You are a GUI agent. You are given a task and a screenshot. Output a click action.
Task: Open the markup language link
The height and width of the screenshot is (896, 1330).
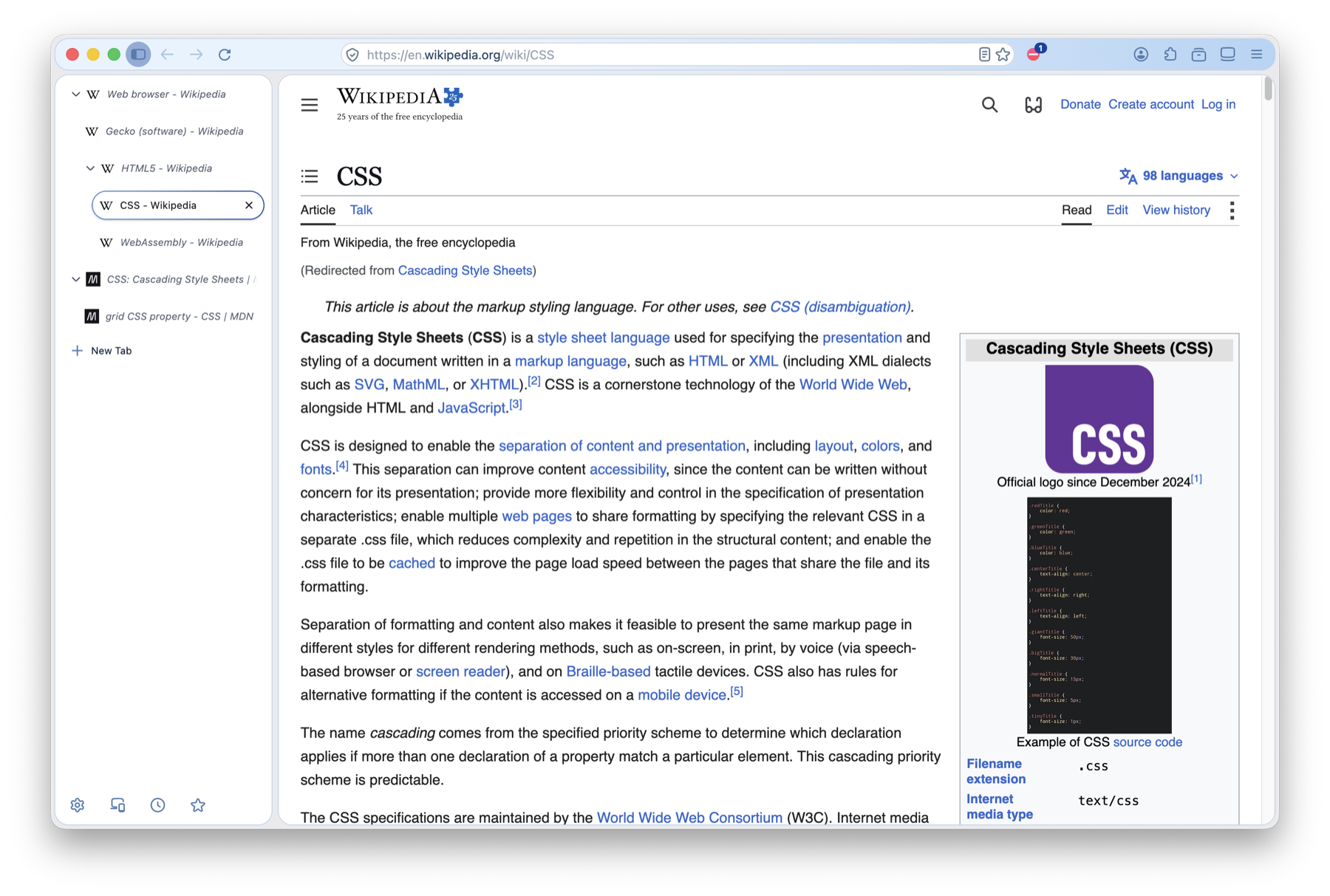[x=570, y=361]
